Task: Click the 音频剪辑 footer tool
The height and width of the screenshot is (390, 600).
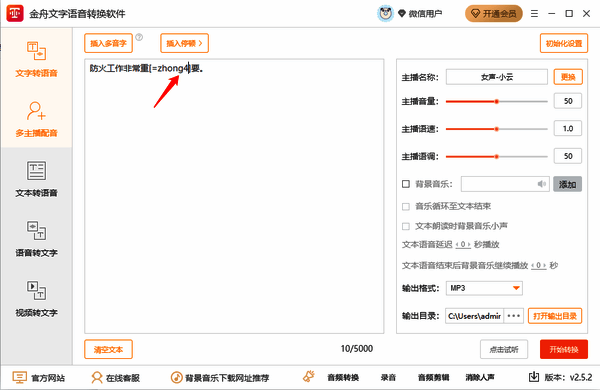Action: click(433, 378)
